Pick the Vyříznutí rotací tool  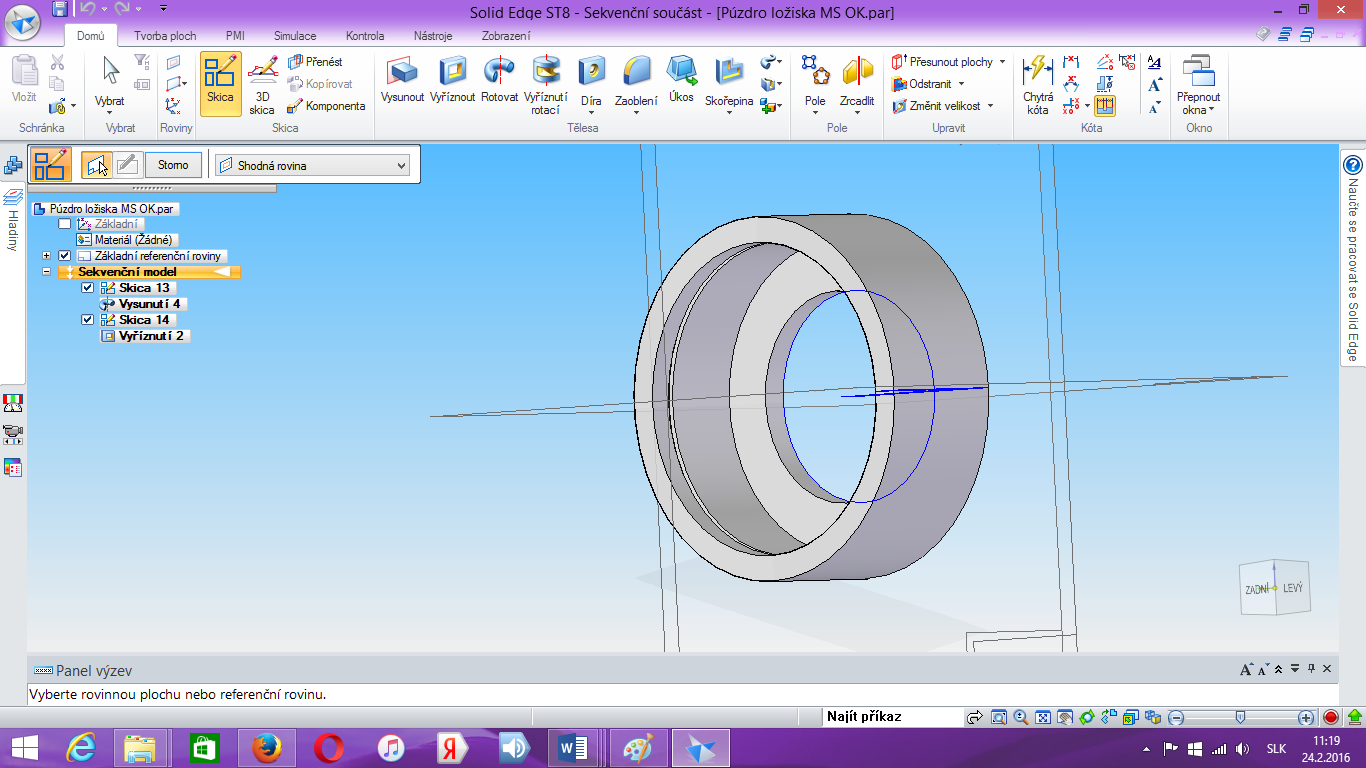click(x=545, y=85)
